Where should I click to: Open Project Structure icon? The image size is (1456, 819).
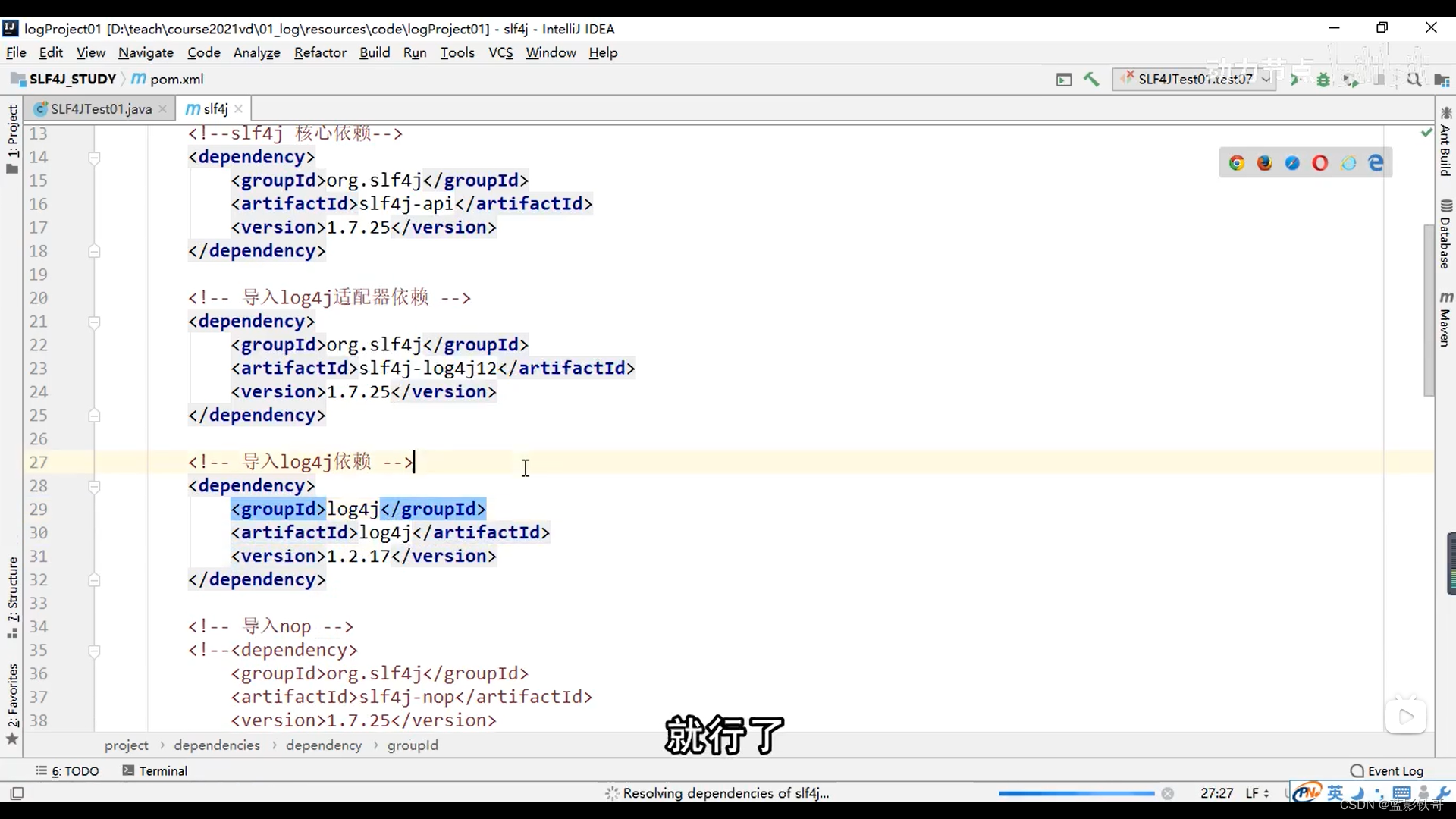click(x=1442, y=79)
